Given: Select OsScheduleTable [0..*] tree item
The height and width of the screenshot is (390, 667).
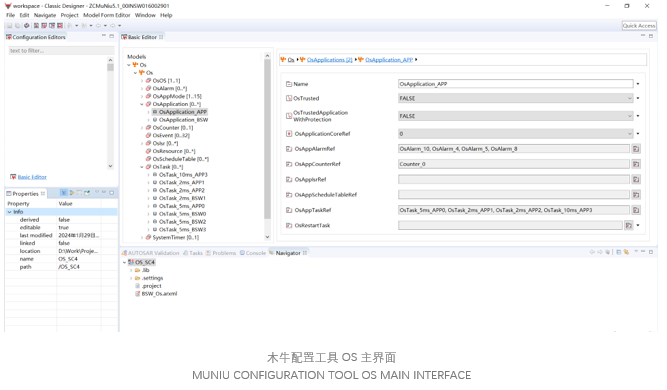Looking at the screenshot, I should [181, 159].
